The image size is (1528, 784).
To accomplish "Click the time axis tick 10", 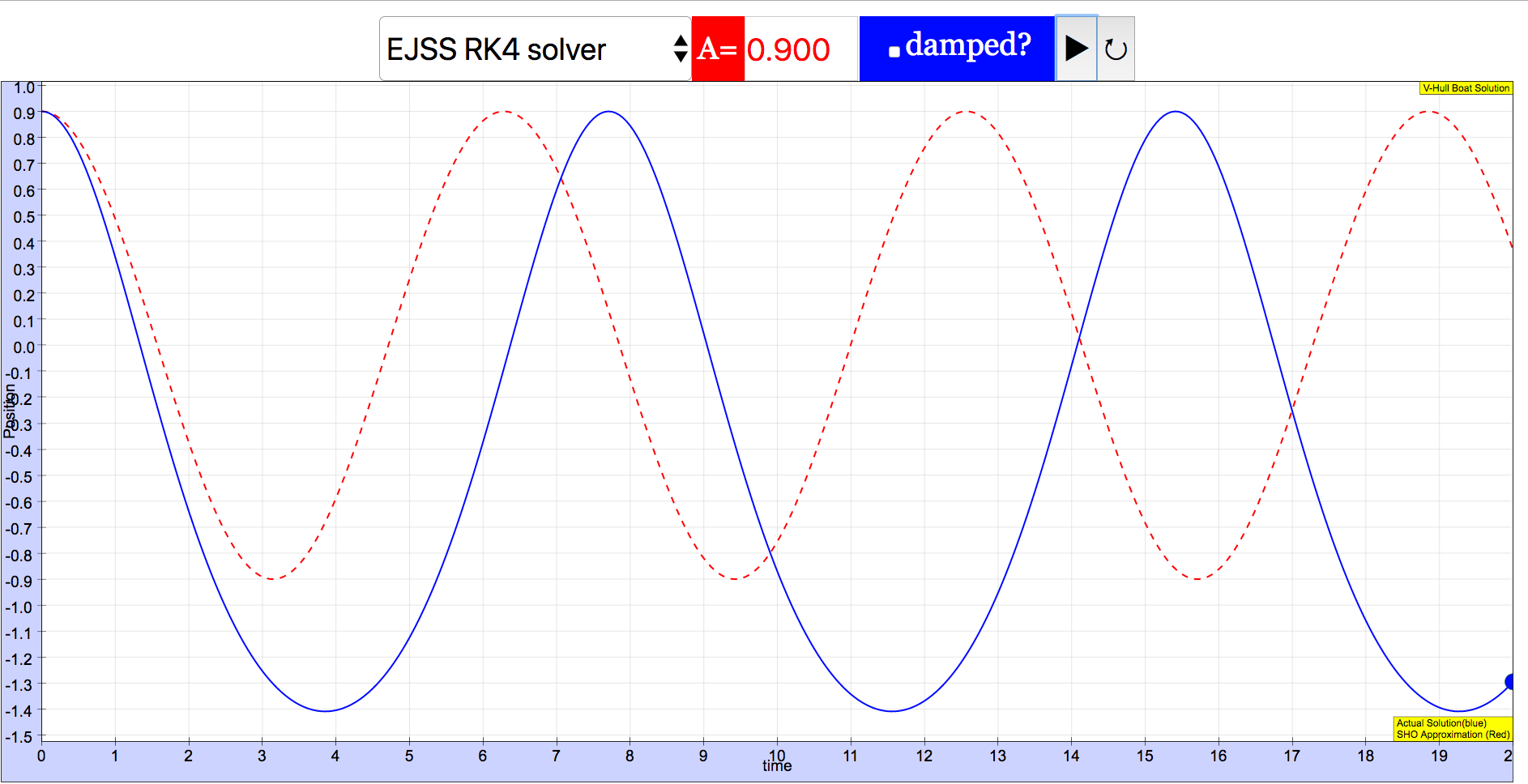I will (777, 755).
